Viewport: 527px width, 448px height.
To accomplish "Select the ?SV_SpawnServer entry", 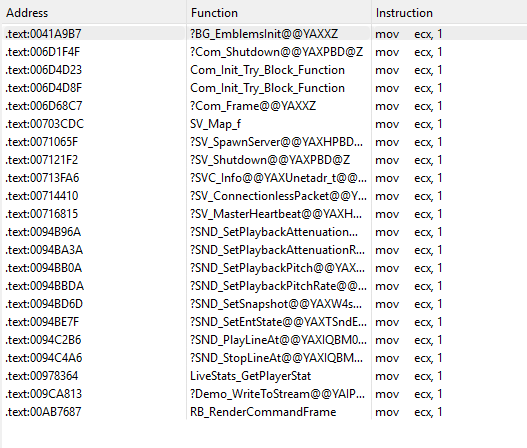I will 265,142.
